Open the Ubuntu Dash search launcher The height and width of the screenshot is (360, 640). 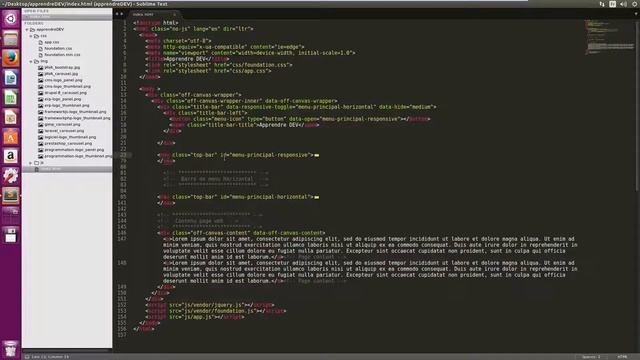click(11, 19)
